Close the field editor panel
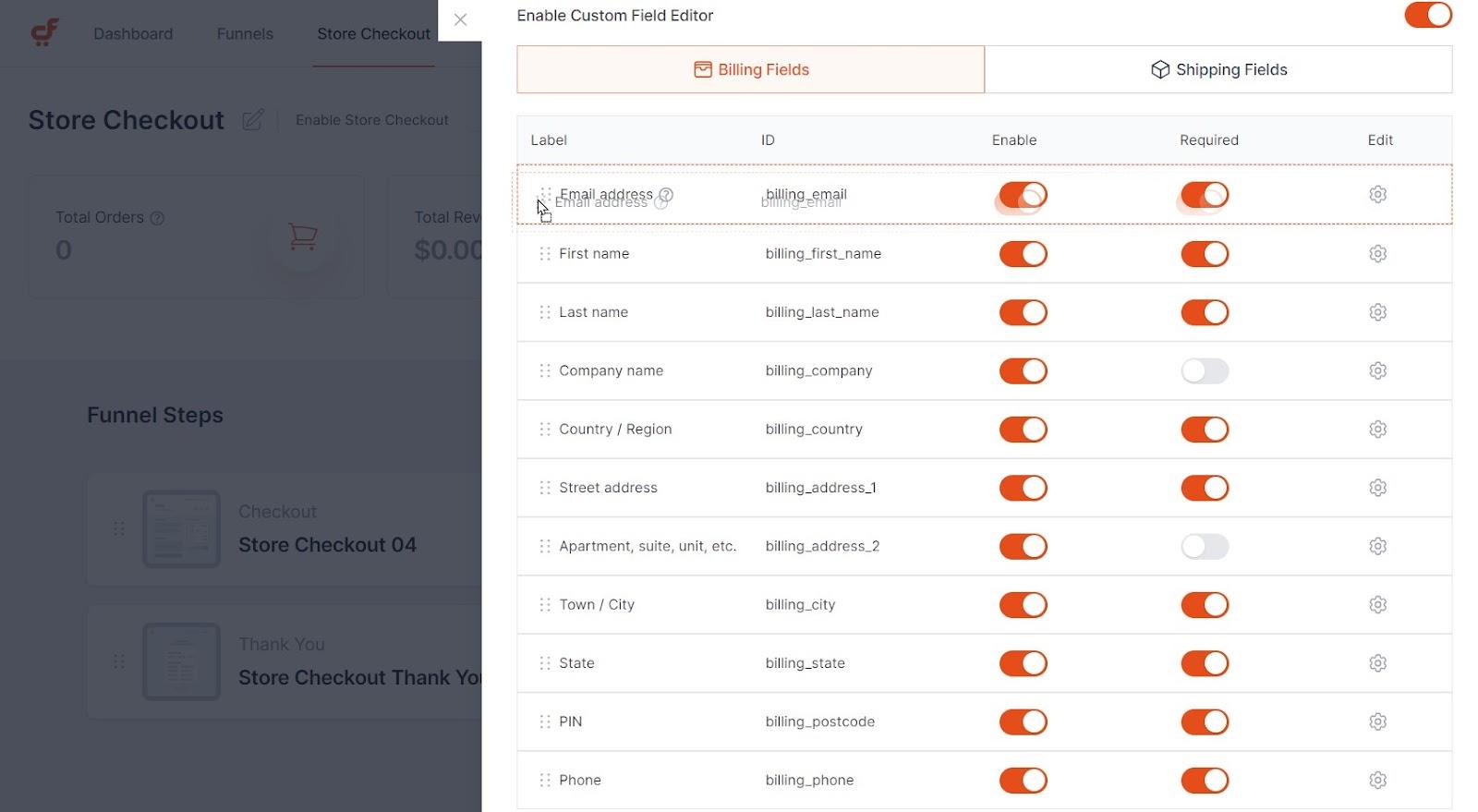Viewport: 1478px width, 812px height. point(460,19)
